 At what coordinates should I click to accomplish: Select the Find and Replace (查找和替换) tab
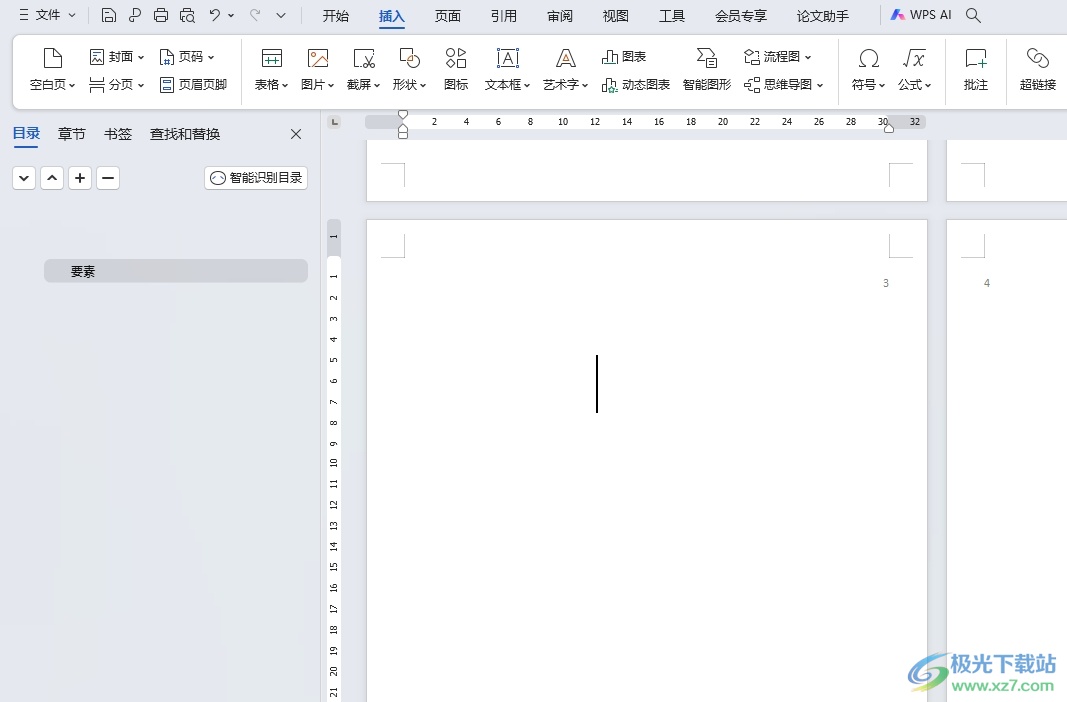pos(185,134)
